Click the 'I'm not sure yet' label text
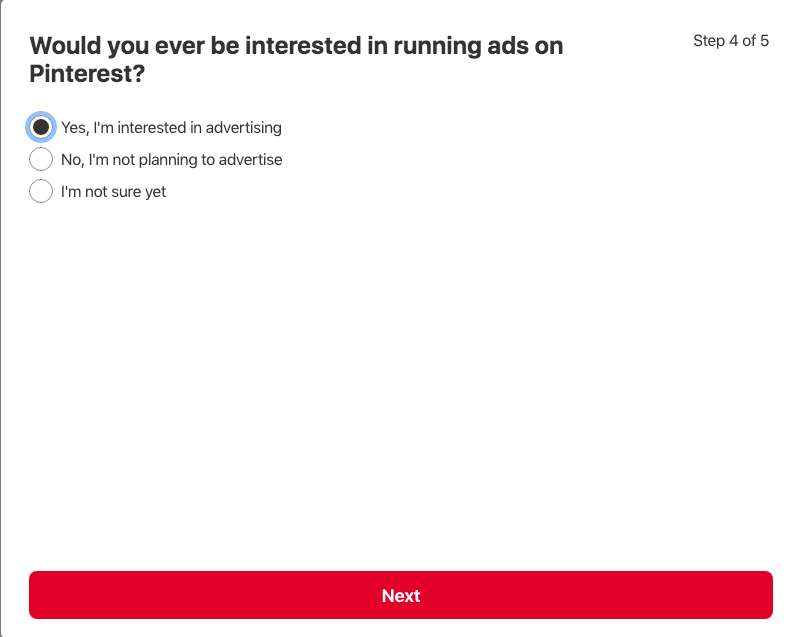Screen dimensions: 798x637 click(113, 191)
